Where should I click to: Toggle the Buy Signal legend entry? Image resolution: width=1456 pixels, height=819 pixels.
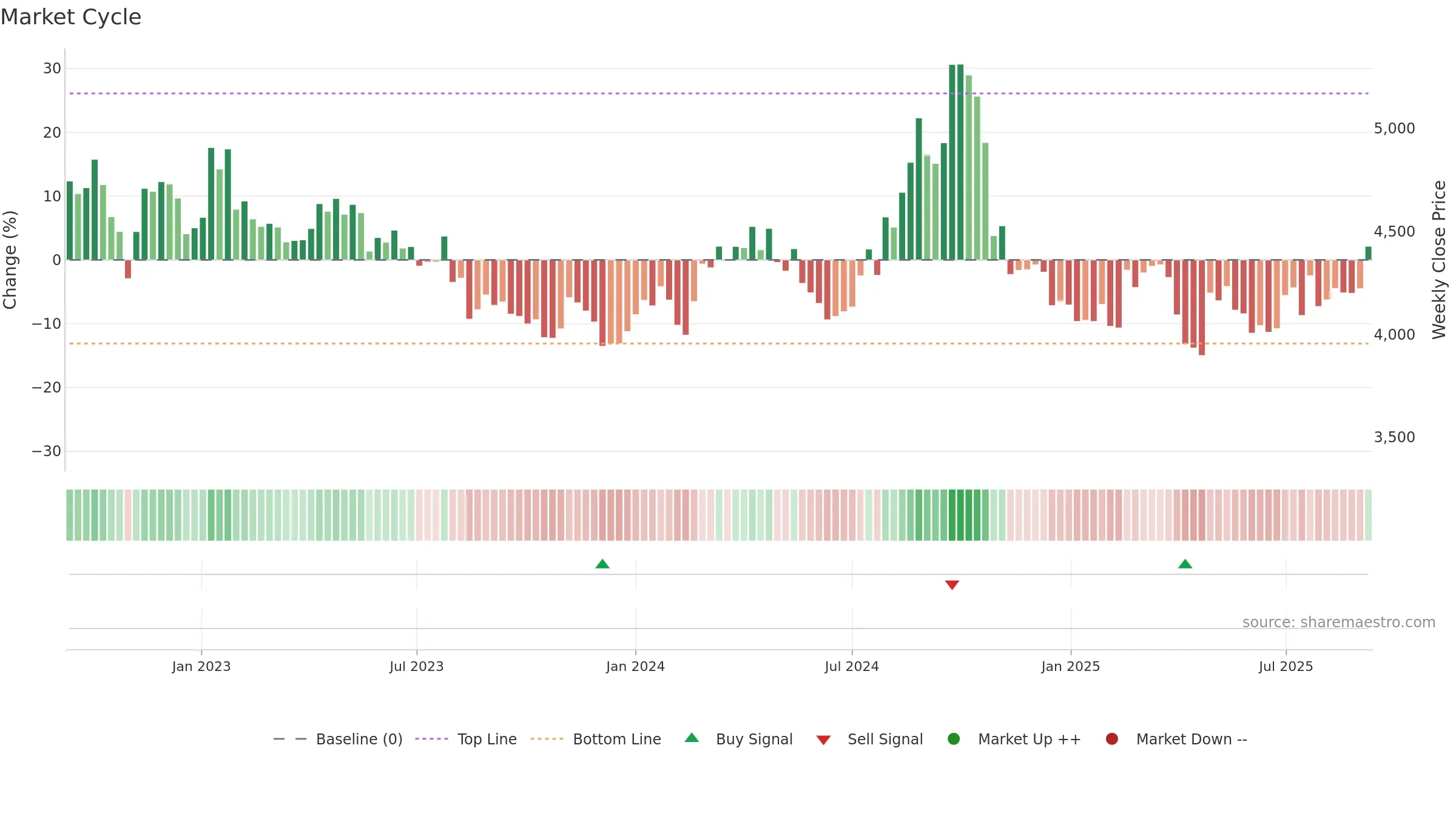tap(738, 739)
